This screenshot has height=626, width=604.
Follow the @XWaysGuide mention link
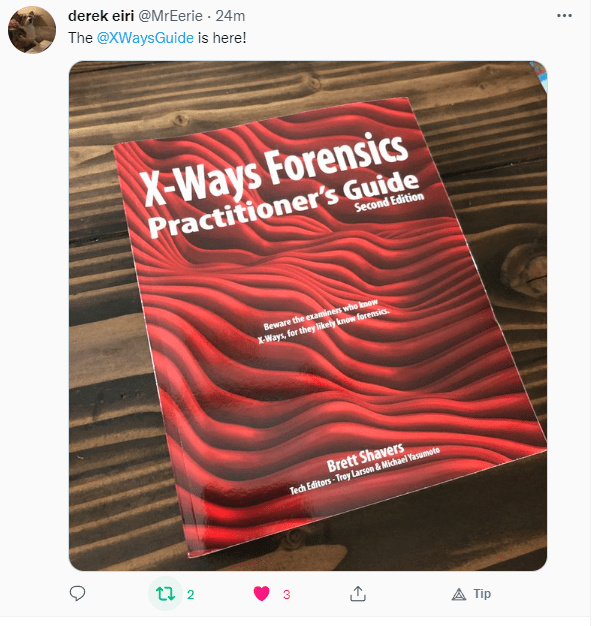coord(145,38)
